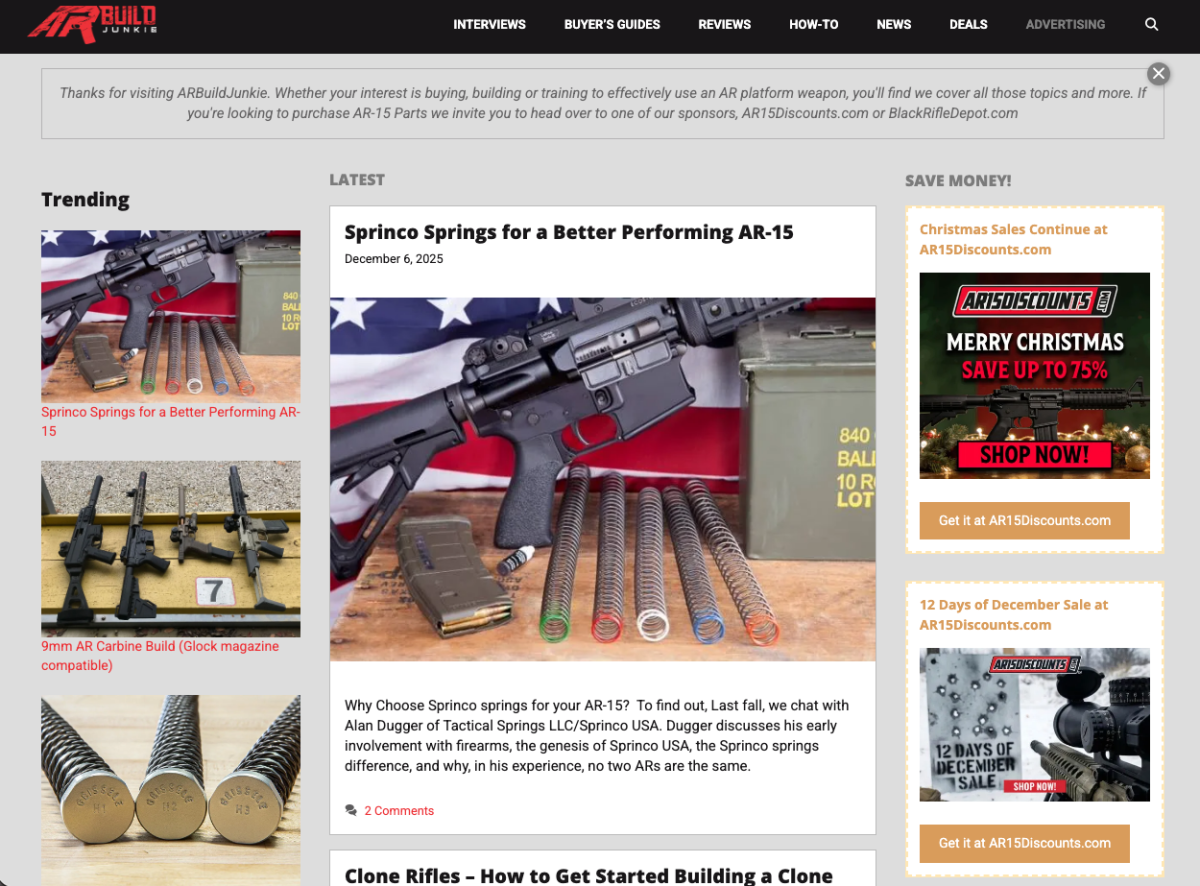Open trending Sprinco Springs thumbnail image
This screenshot has width=1200, height=886.
click(x=170, y=316)
